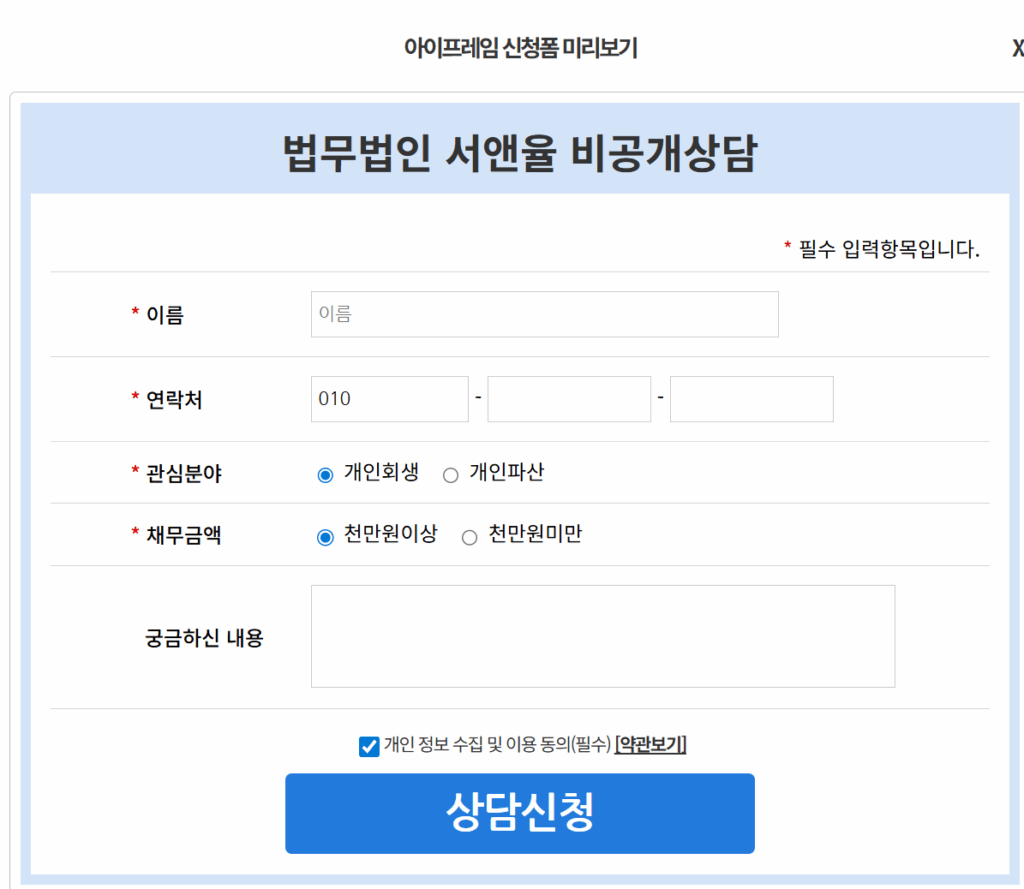The image size is (1024, 889).
Task: Click the 관심분야 field label
Action: pos(184,473)
